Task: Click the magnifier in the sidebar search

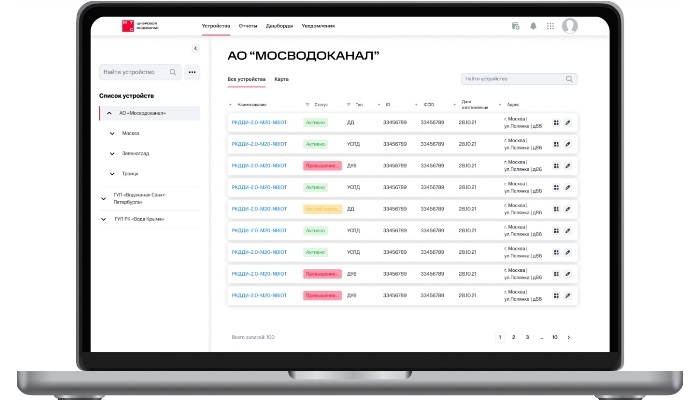Action: 173,72
